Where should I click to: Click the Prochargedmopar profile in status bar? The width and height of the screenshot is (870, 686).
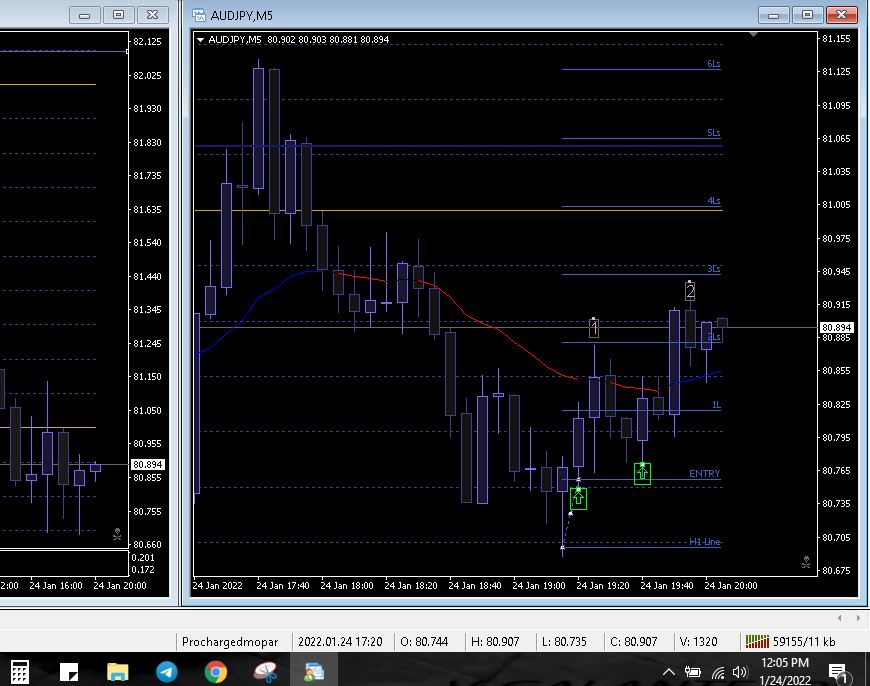pos(230,641)
